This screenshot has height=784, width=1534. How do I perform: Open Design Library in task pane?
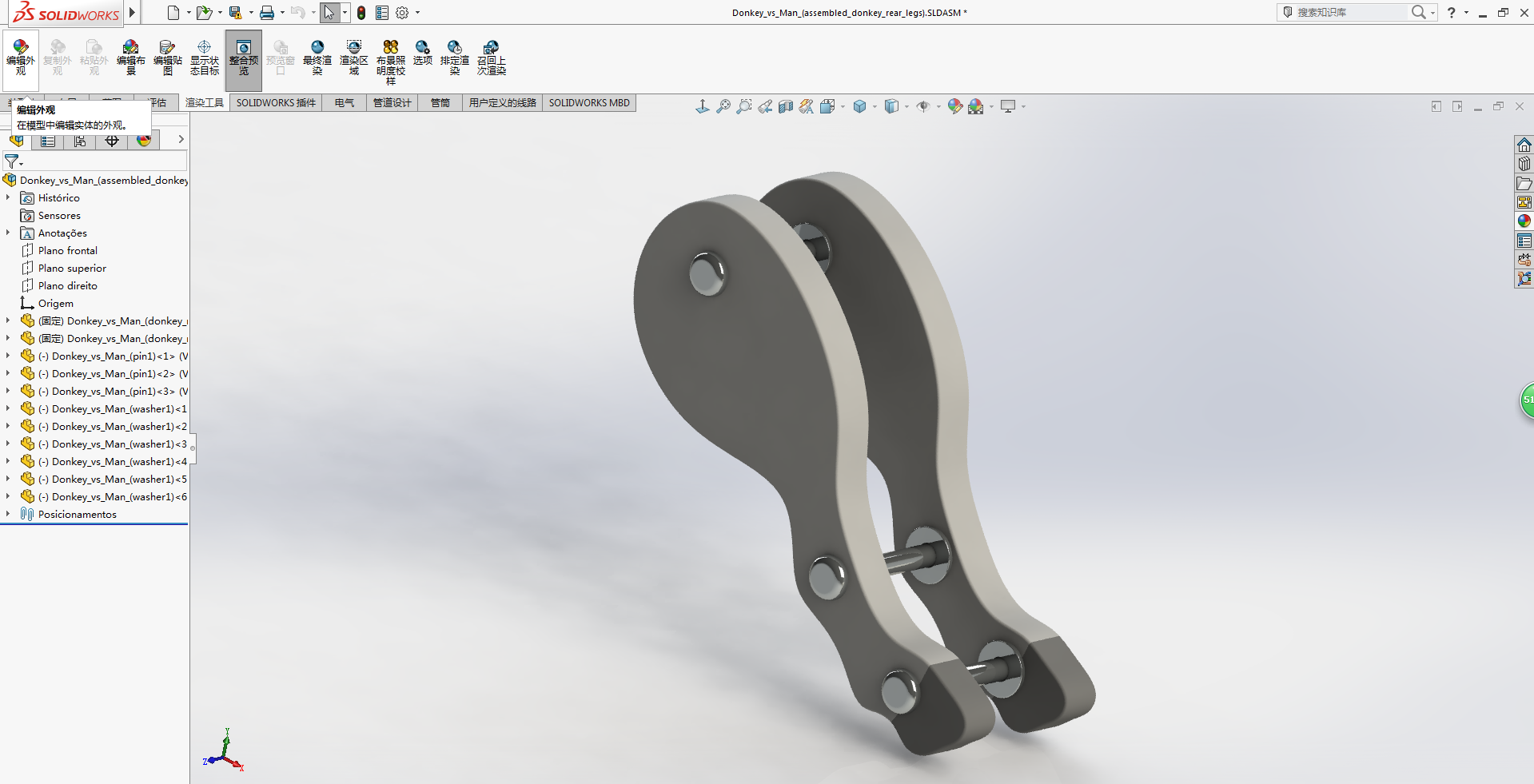pyautogui.click(x=1524, y=164)
